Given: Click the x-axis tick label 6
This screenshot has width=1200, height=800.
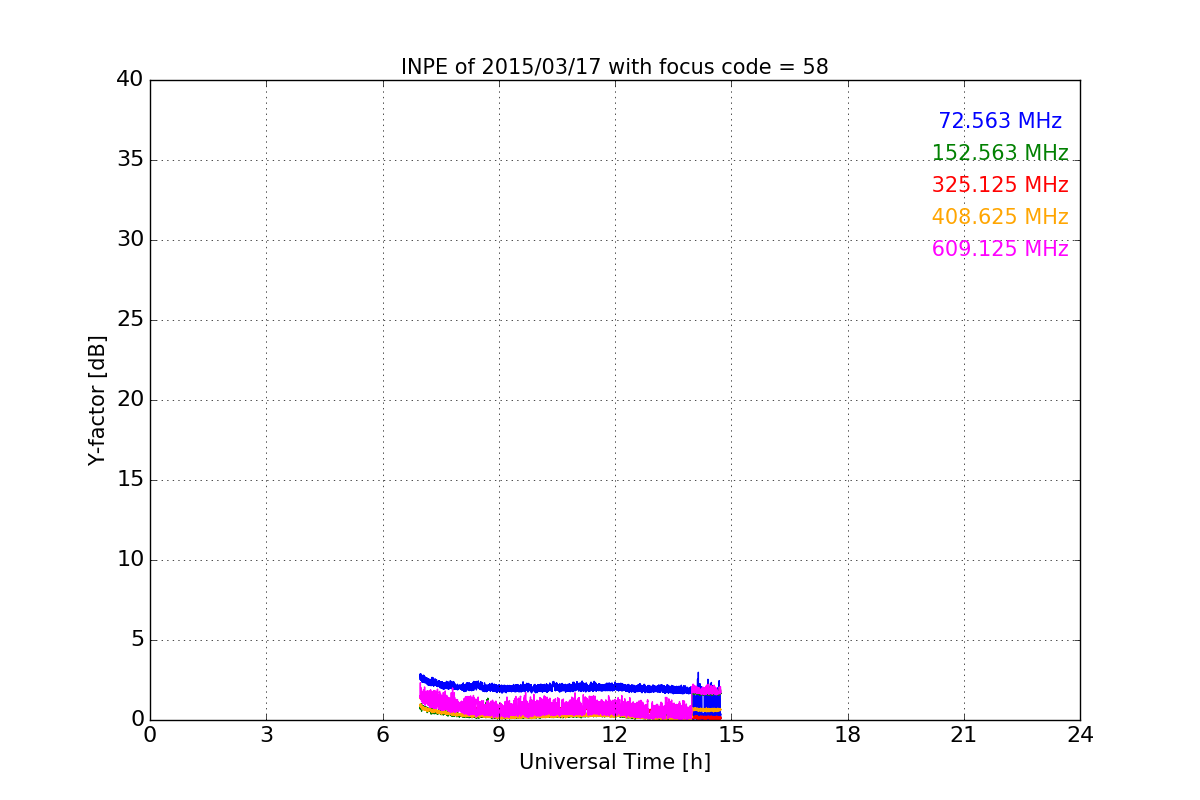Looking at the screenshot, I should point(382,735).
